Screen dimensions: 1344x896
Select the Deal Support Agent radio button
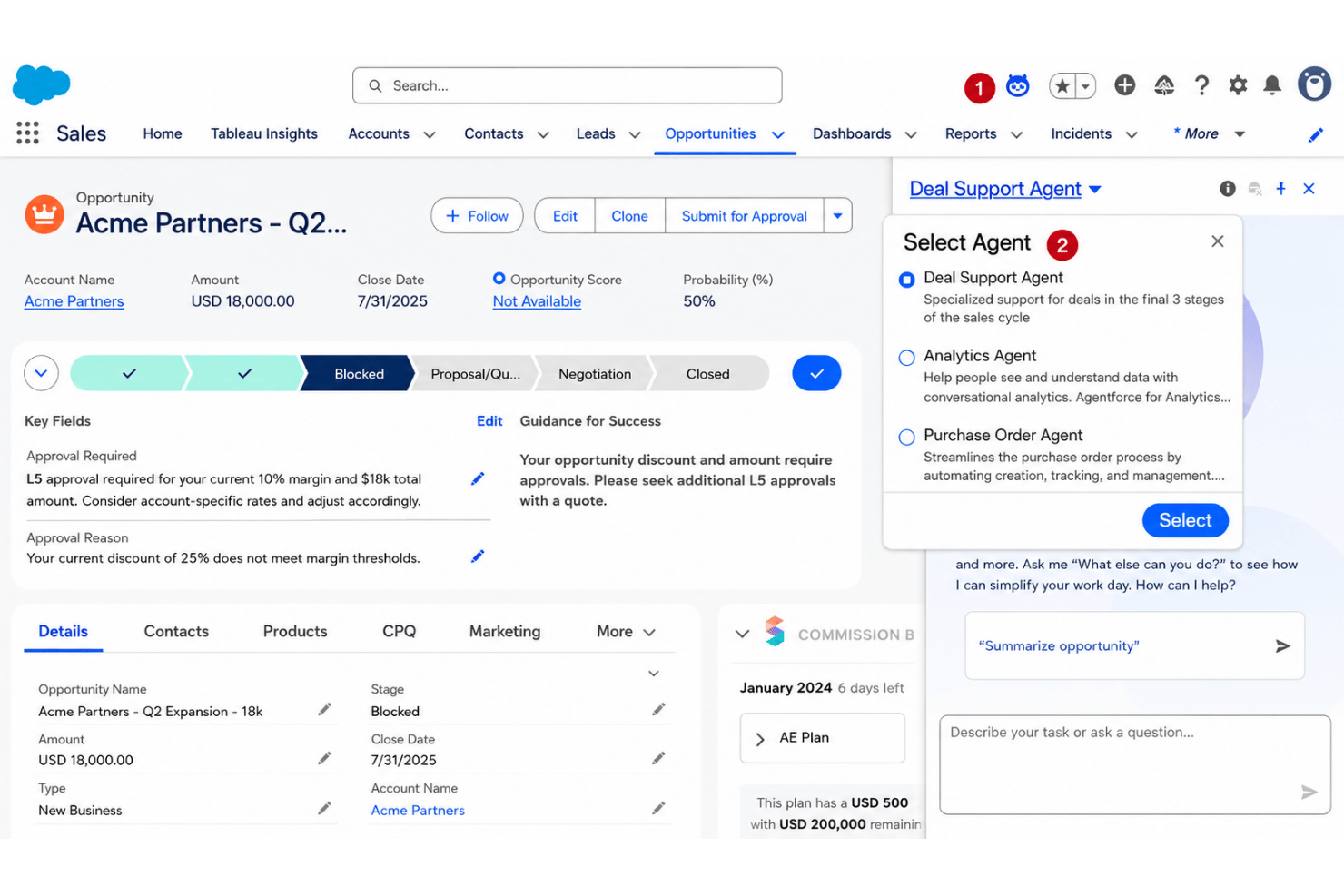(x=906, y=280)
